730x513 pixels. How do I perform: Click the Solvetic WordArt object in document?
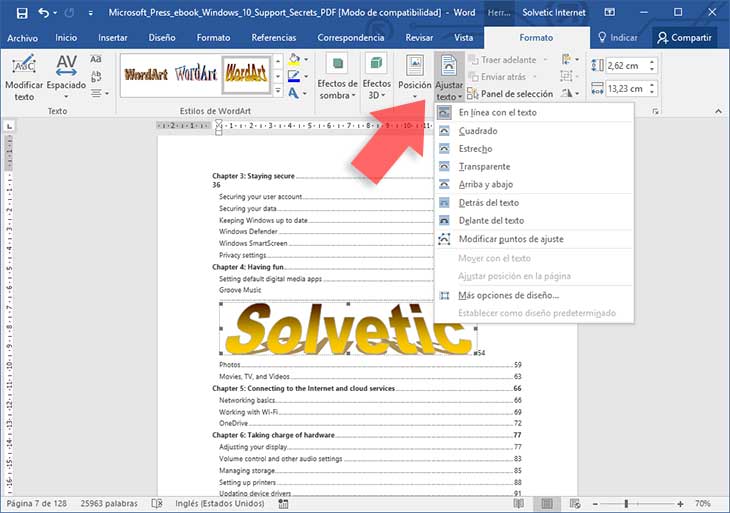(348, 329)
